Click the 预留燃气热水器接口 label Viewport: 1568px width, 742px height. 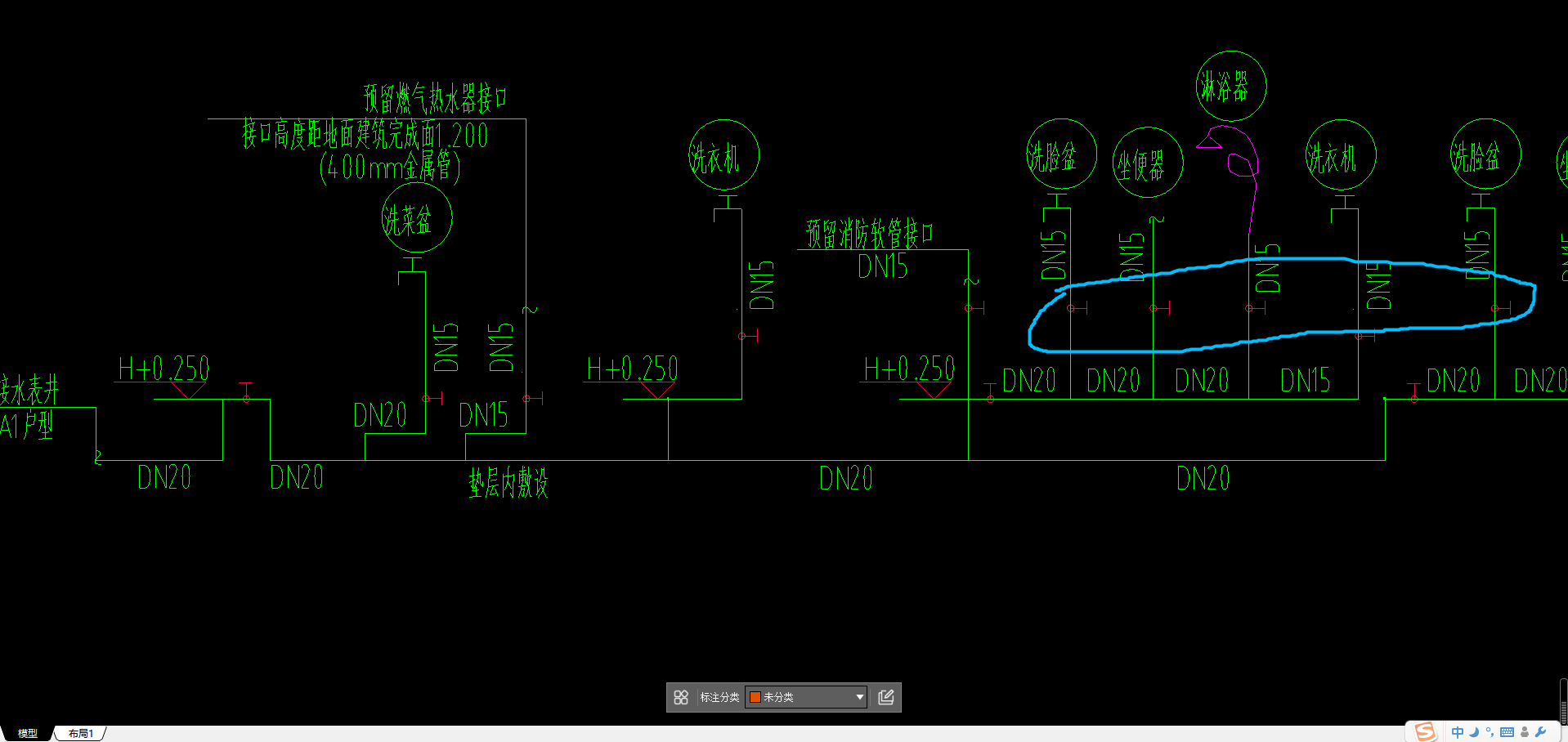pyautogui.click(x=435, y=99)
